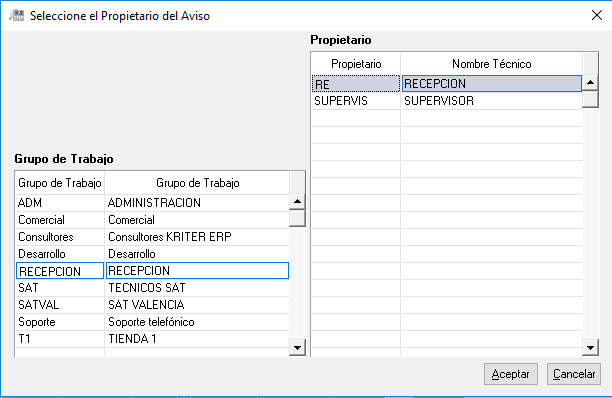Click the Nombre Técnico column header

click(491, 64)
